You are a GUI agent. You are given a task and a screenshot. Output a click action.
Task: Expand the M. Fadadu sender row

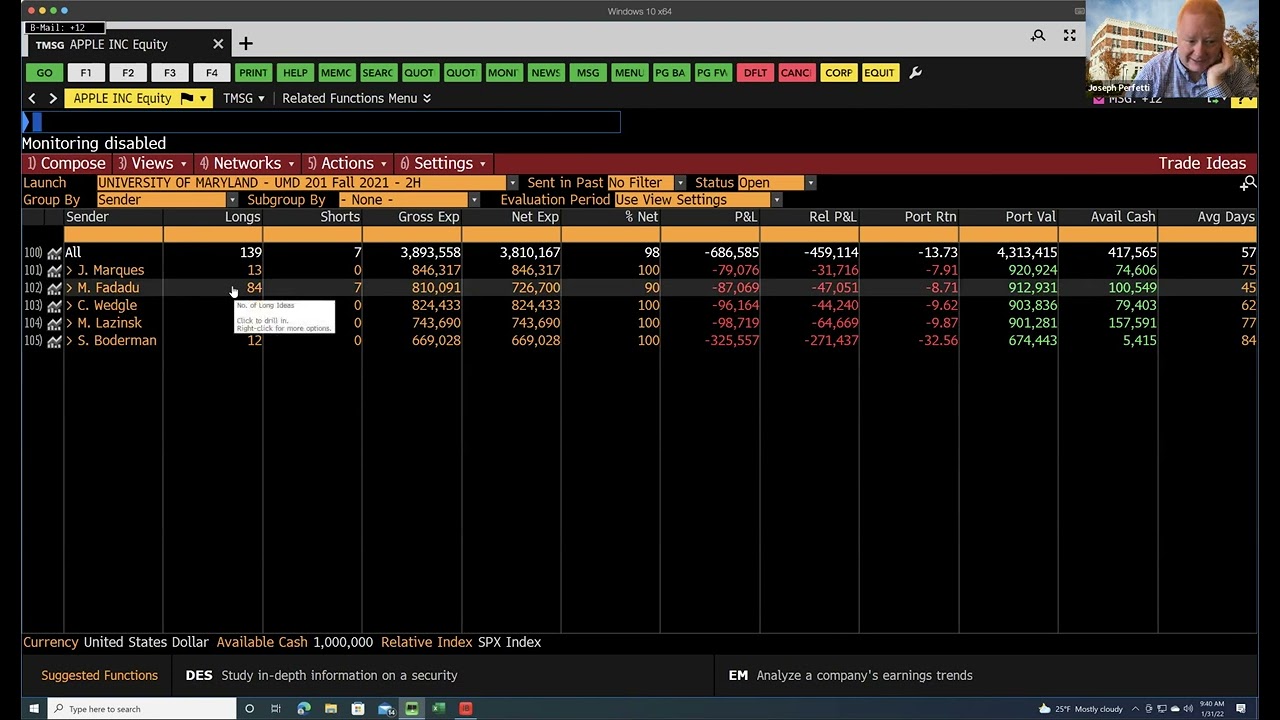[70, 288]
